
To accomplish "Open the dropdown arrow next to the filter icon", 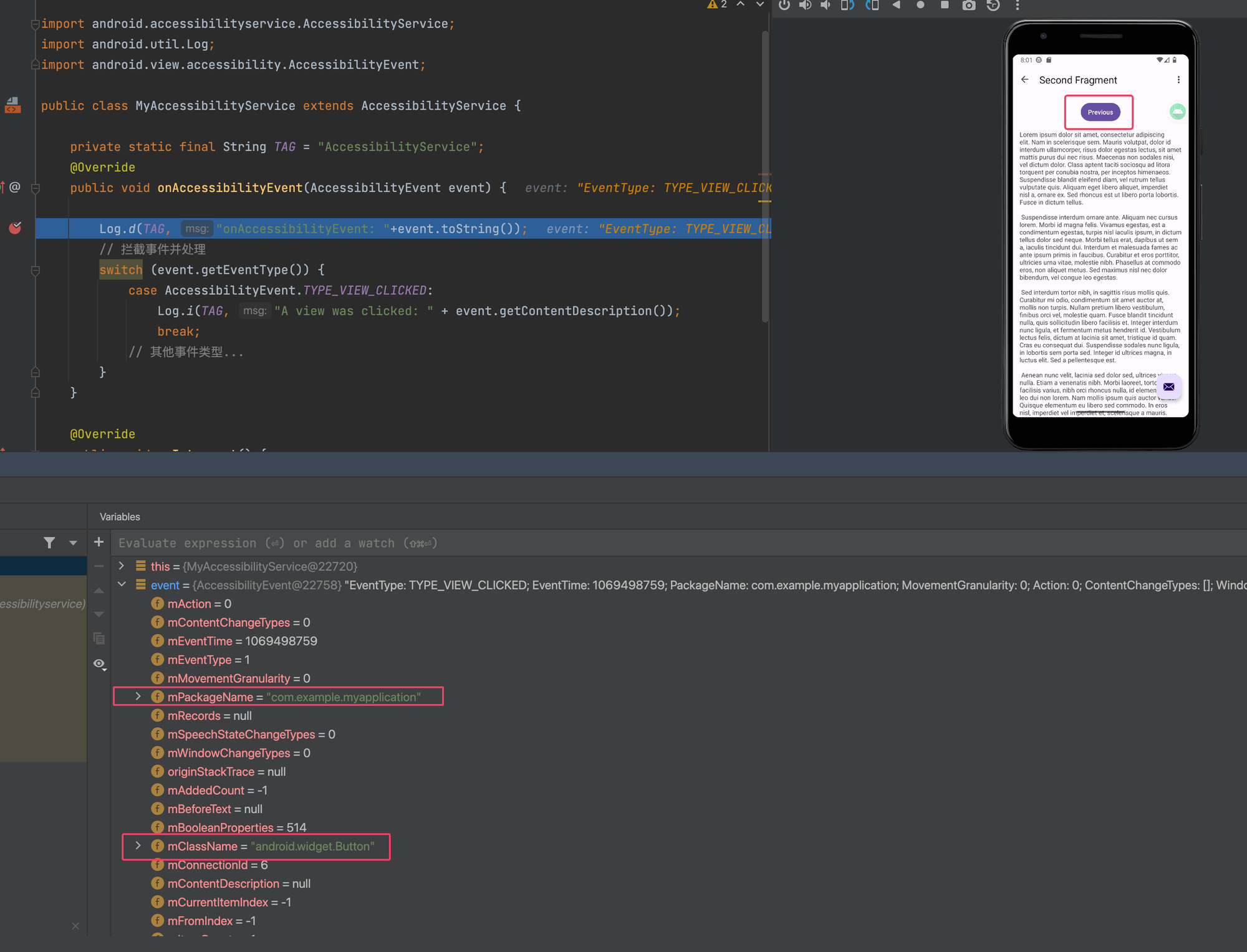I will click(73, 543).
